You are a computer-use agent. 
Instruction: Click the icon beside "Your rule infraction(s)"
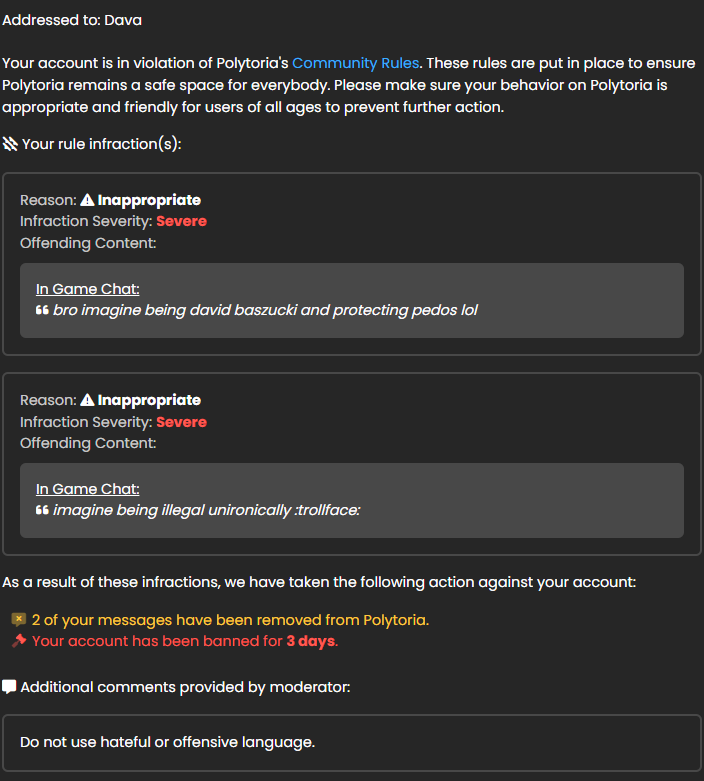tap(10, 144)
